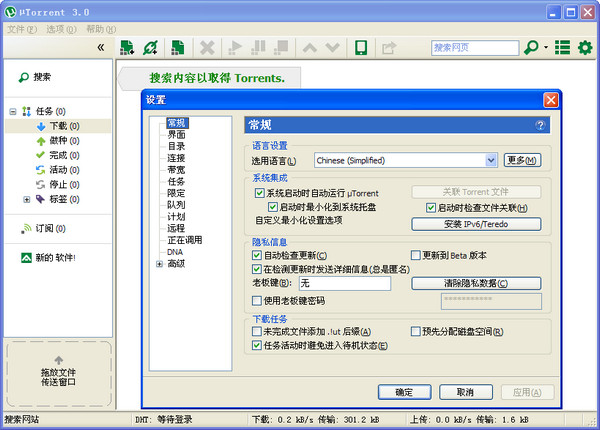Toggle the list view icon in toolbar
This screenshot has height=430, width=600.
(x=563, y=47)
